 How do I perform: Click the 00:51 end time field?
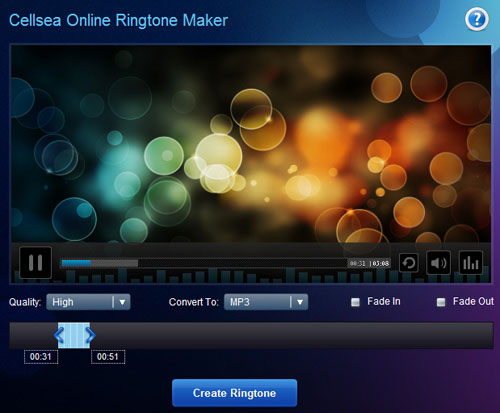pyautogui.click(x=108, y=357)
